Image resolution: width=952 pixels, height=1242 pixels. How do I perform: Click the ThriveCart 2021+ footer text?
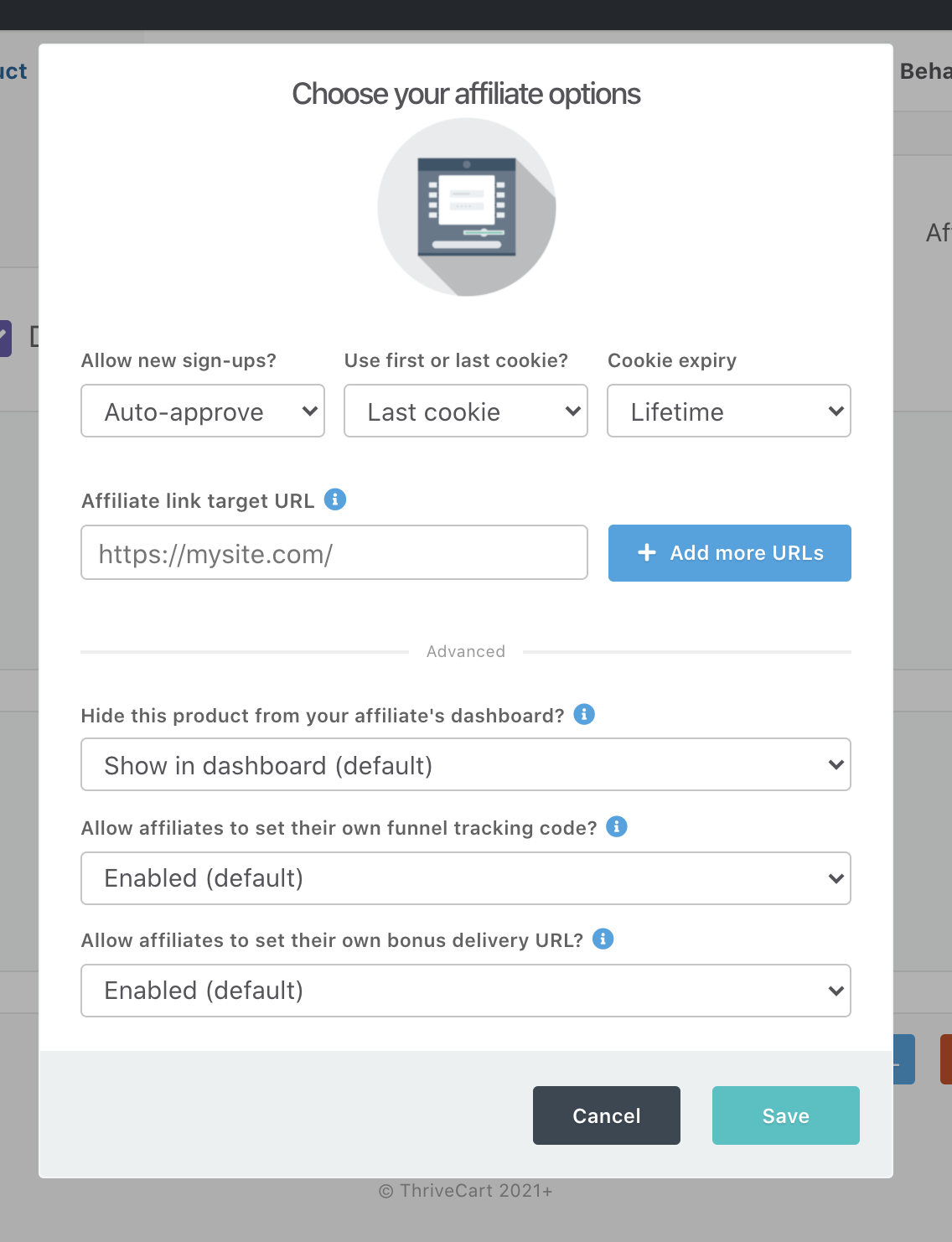click(466, 1191)
